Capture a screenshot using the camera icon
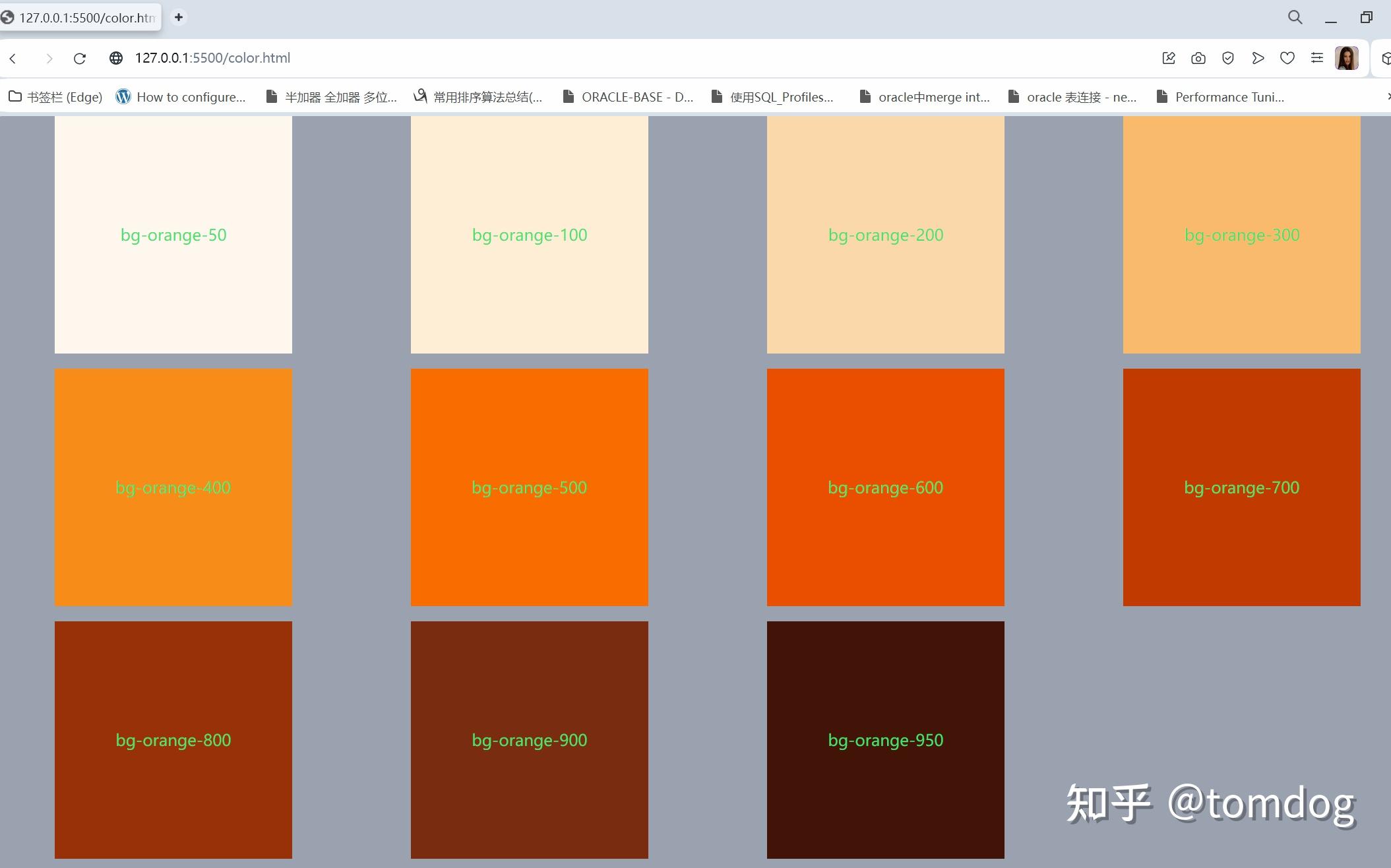This screenshot has height=868, width=1391. pyautogui.click(x=1198, y=58)
